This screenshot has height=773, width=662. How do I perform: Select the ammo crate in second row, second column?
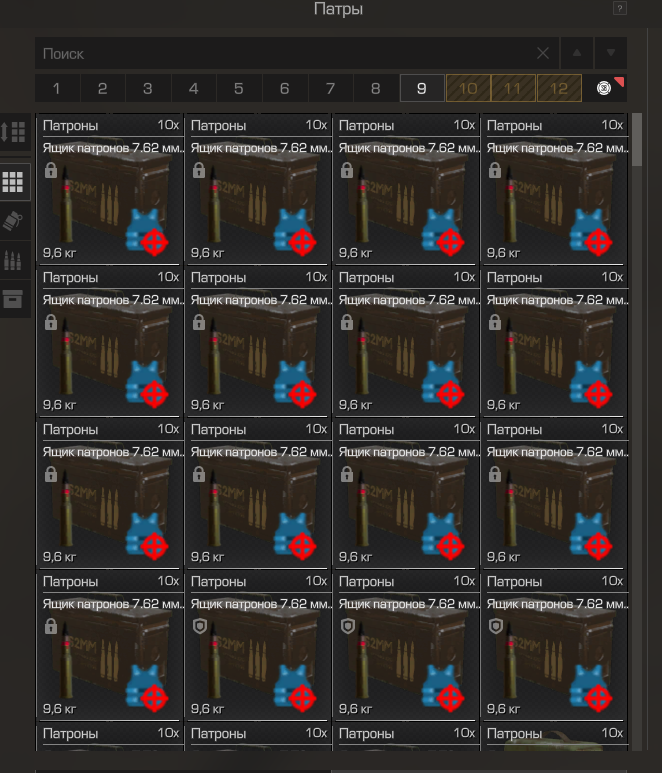(257, 341)
